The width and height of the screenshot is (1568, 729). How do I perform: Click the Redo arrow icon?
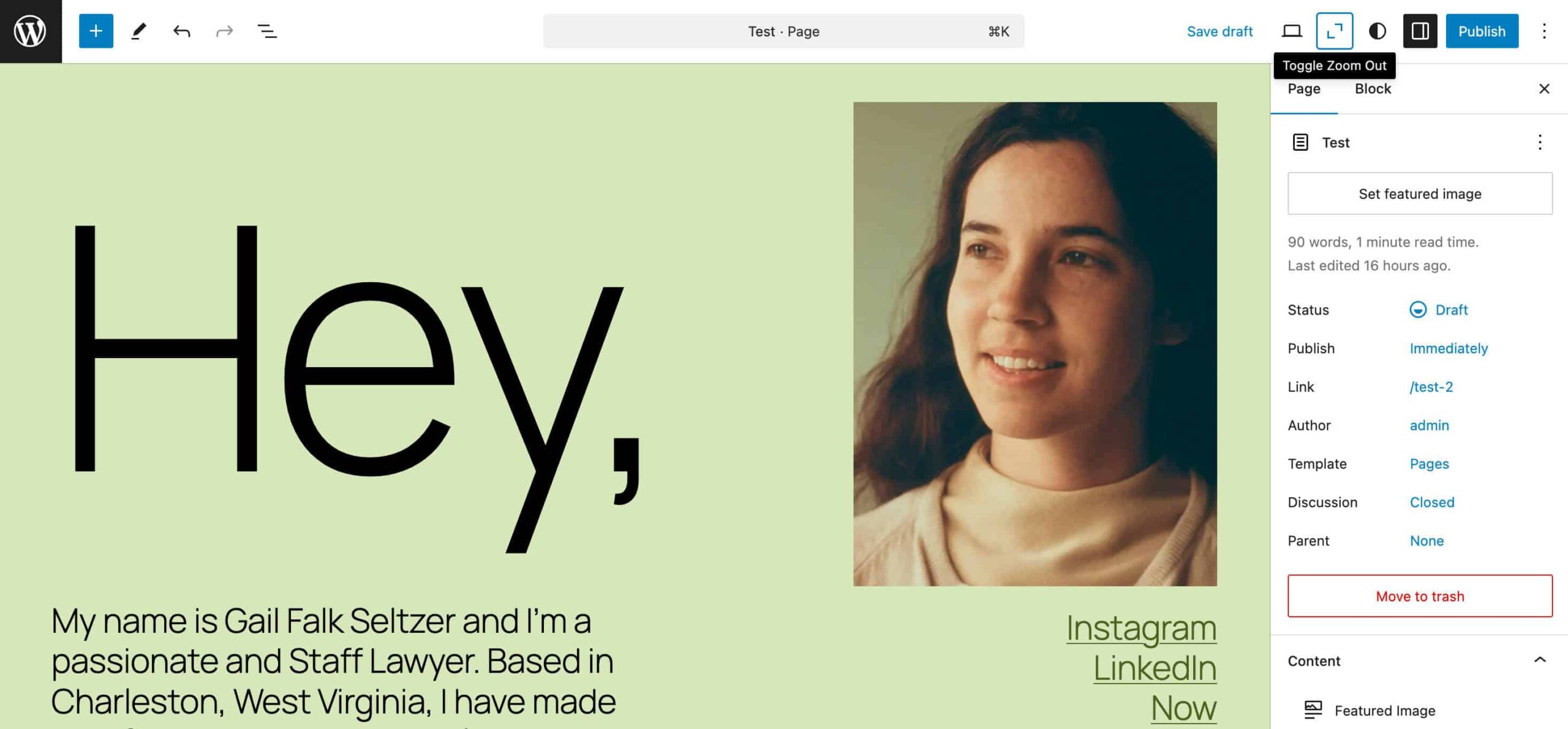click(x=225, y=30)
